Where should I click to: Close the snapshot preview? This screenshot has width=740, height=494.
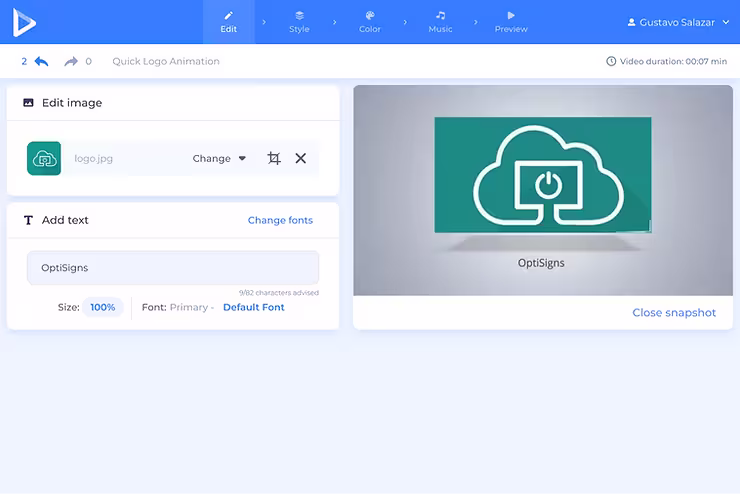pyautogui.click(x=674, y=312)
